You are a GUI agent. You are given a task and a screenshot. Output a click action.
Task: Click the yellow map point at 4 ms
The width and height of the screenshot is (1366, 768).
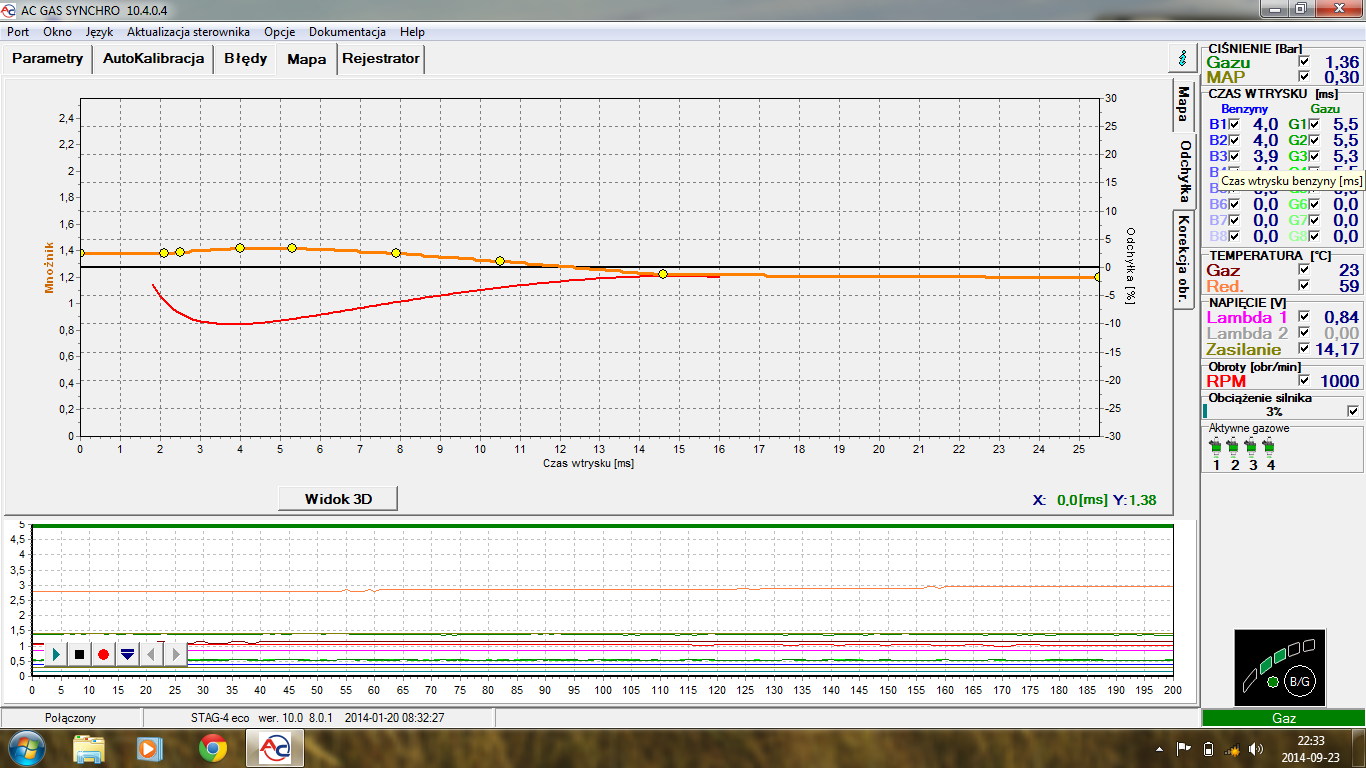240,247
